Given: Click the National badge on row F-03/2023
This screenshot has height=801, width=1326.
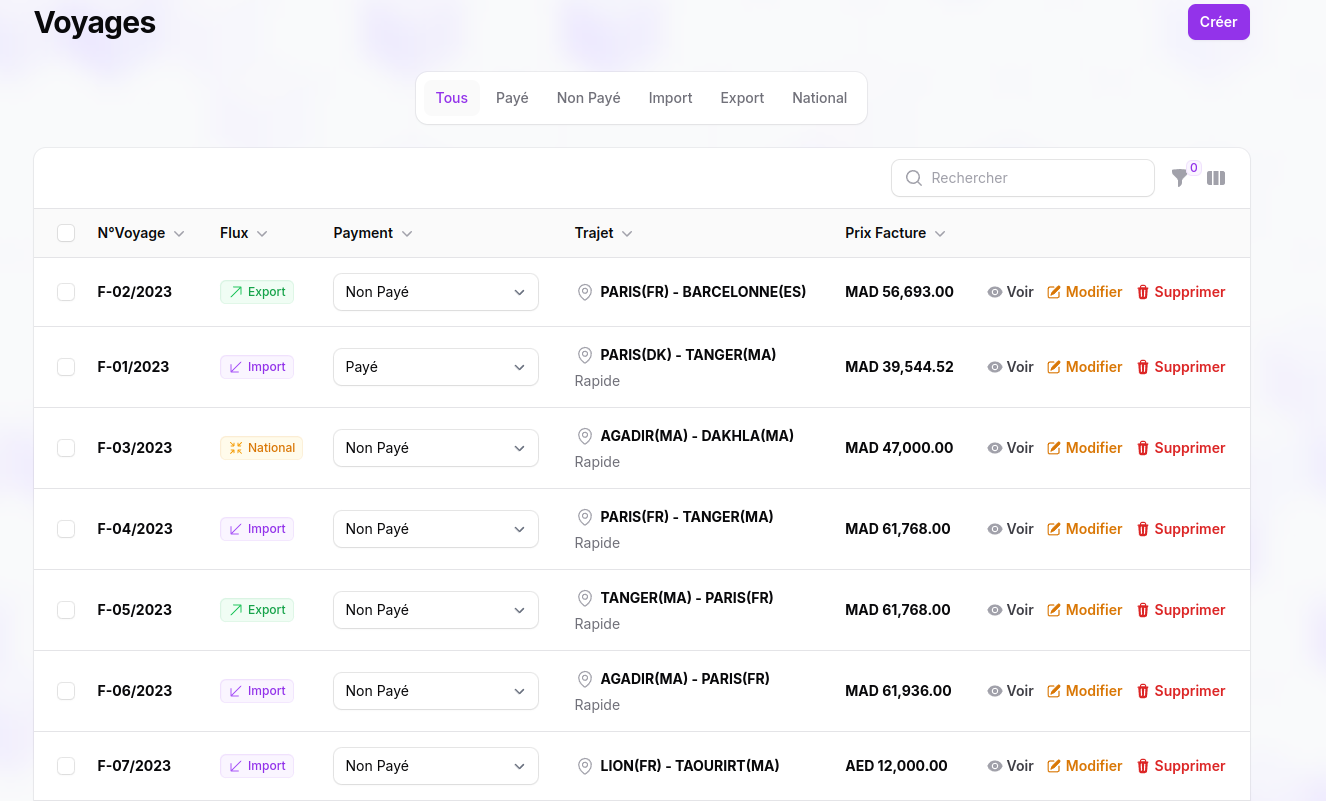Looking at the screenshot, I should point(261,448).
